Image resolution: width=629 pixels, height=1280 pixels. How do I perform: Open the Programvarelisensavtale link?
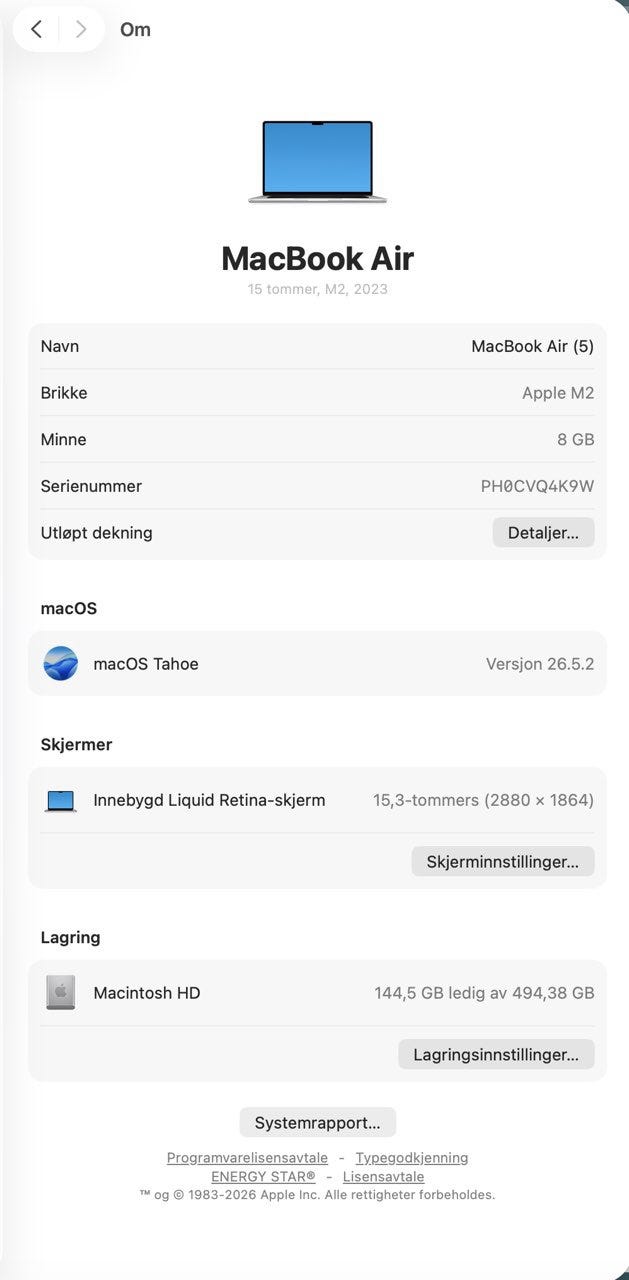coord(247,1158)
